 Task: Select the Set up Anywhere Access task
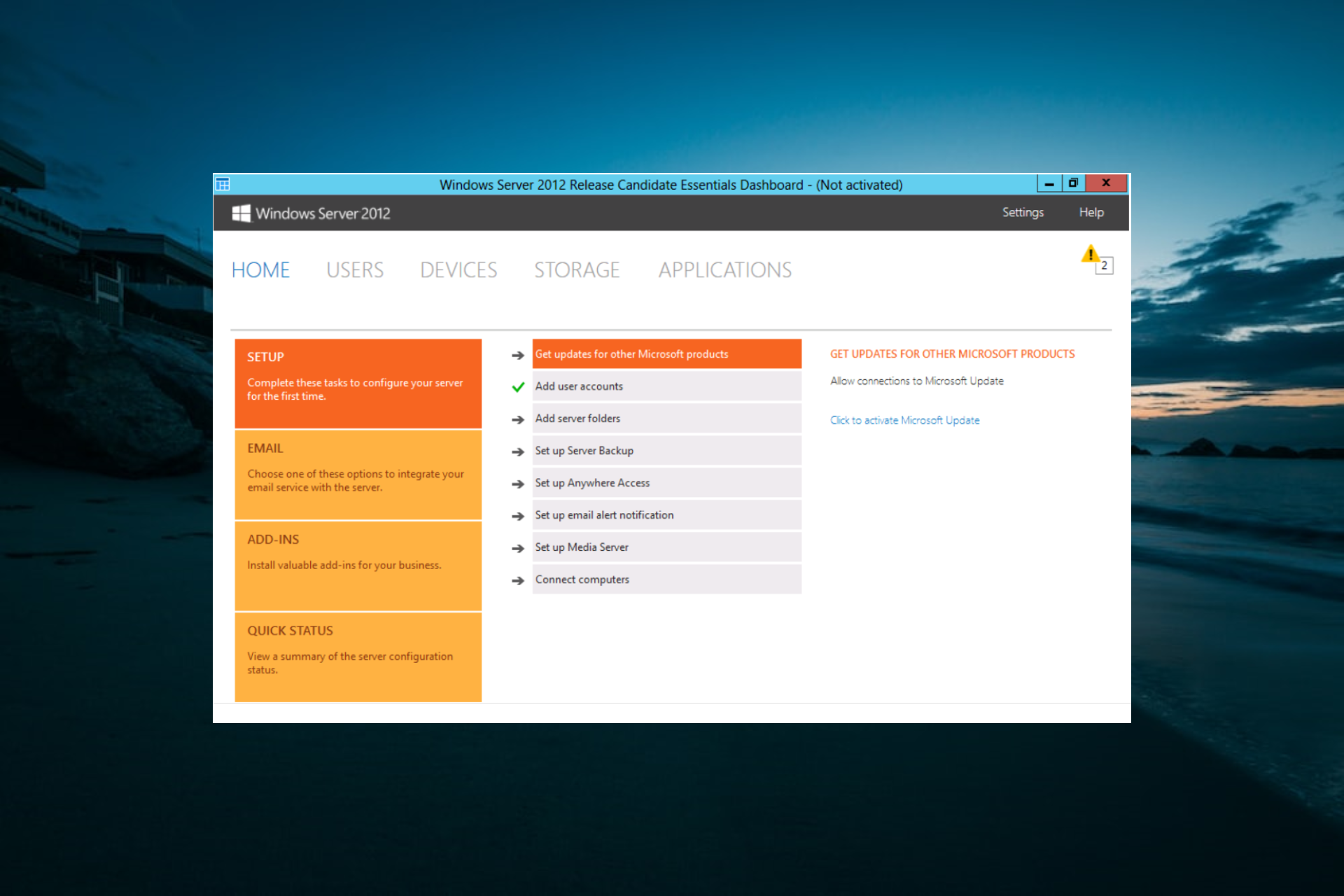click(667, 483)
